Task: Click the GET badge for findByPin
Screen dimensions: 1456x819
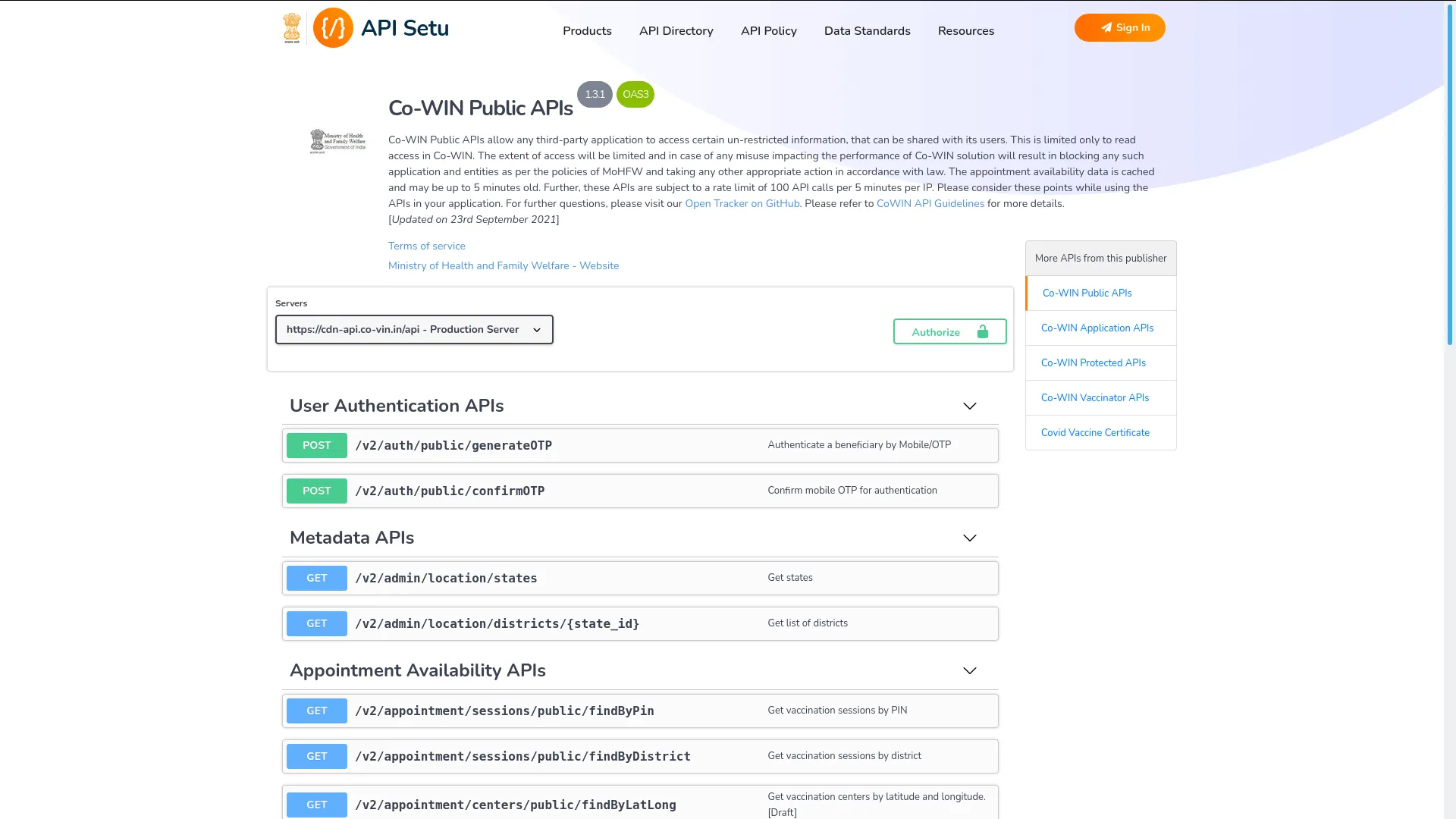Action: pos(317,711)
